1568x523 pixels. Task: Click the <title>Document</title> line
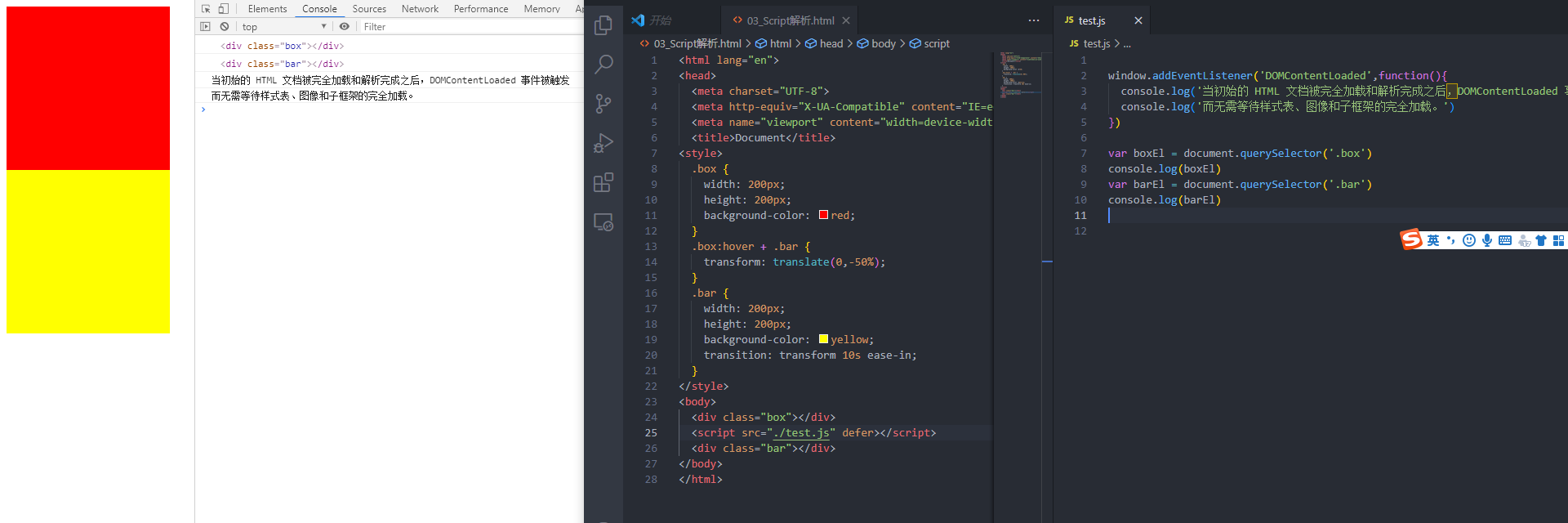[764, 138]
